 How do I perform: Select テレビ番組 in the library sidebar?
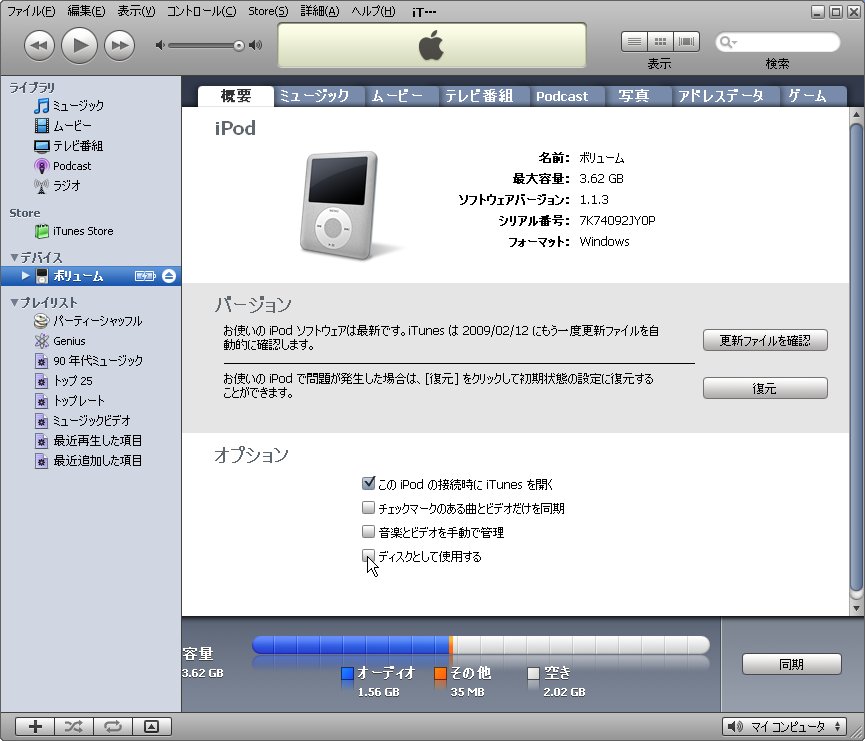point(78,146)
